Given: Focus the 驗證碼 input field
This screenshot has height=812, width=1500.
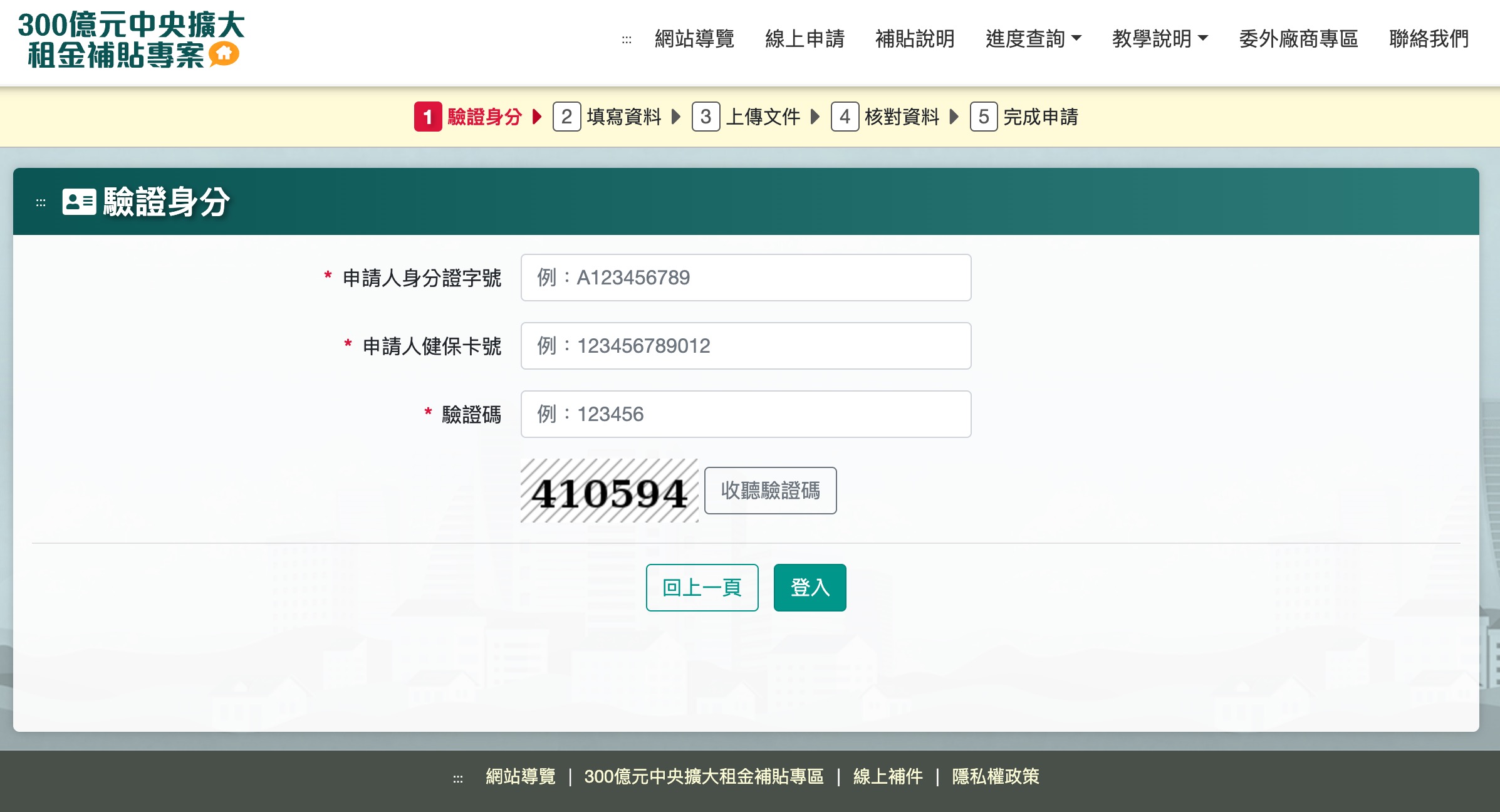Looking at the screenshot, I should (746, 414).
